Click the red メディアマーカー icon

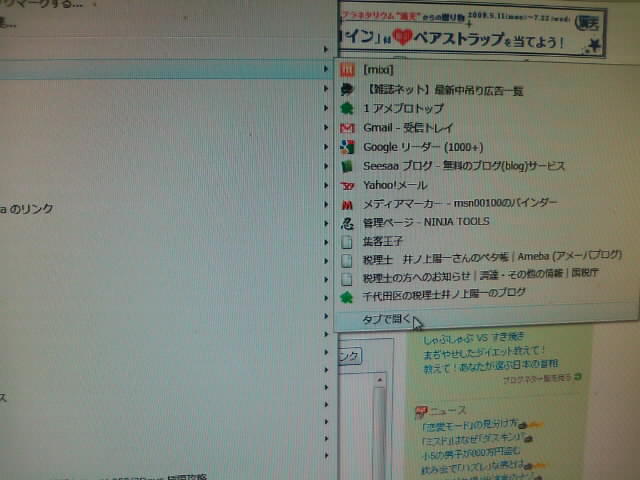(x=347, y=204)
